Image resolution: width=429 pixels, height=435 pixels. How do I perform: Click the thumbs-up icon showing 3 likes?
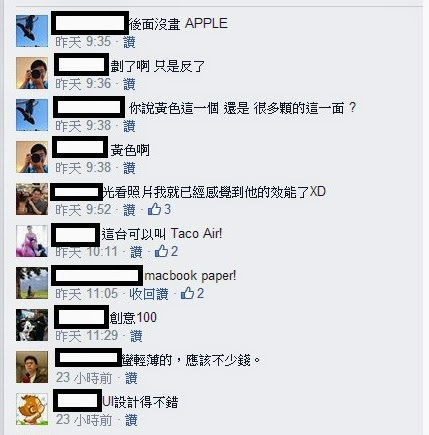point(154,209)
